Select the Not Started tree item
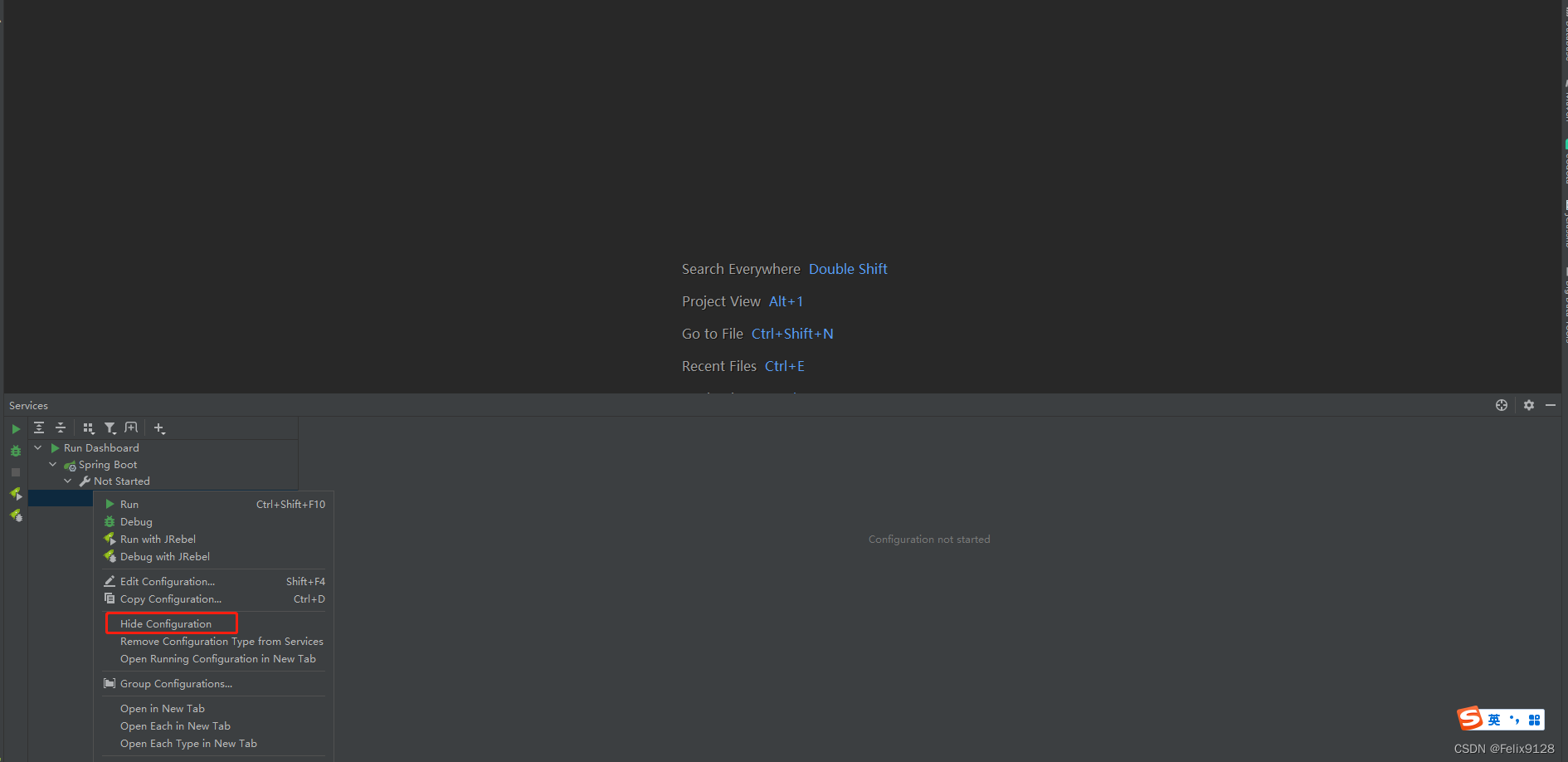Image resolution: width=1568 pixels, height=762 pixels. (x=121, y=481)
